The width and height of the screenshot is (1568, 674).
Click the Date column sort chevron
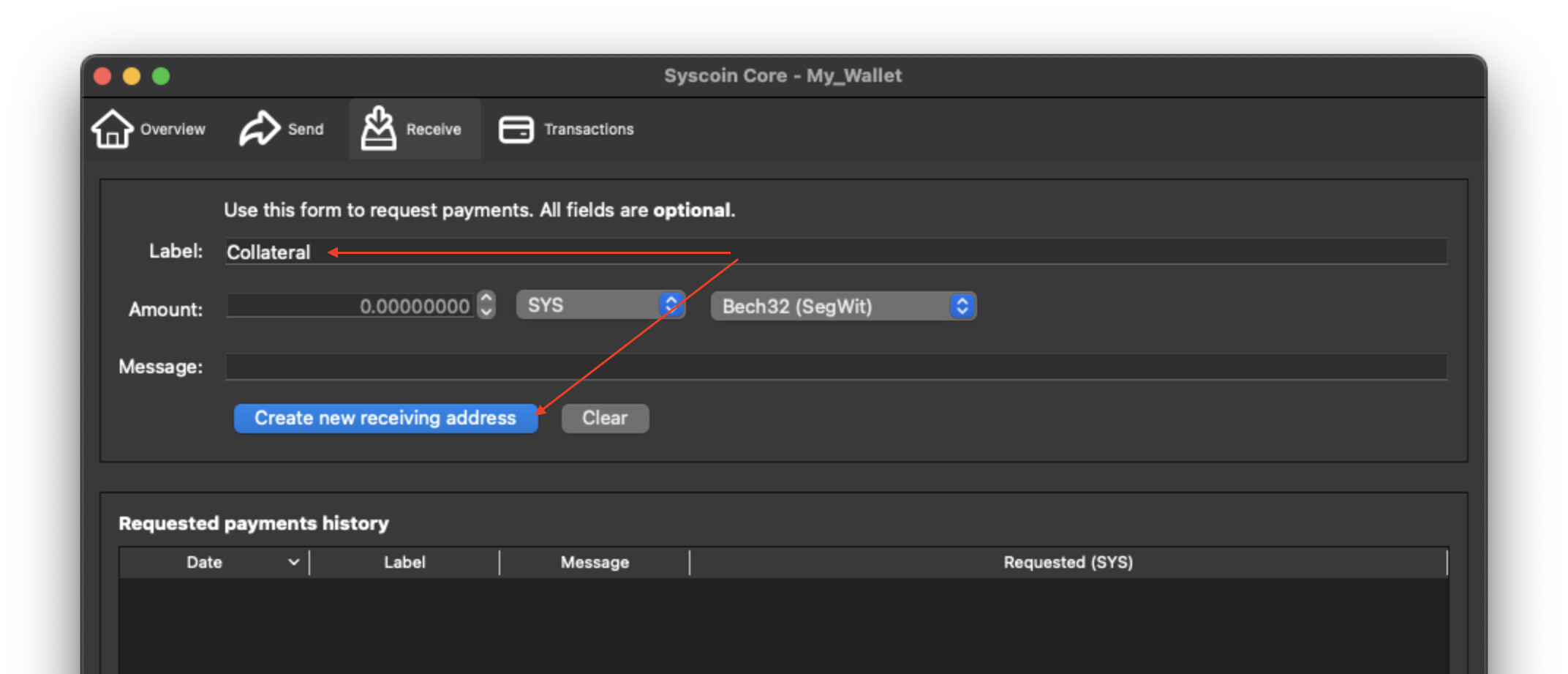[x=293, y=562]
